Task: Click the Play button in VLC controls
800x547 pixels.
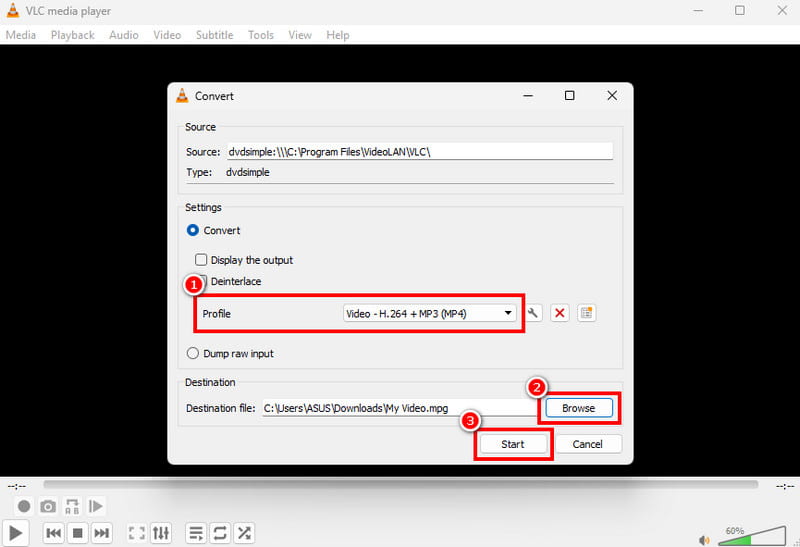Action: point(16,533)
